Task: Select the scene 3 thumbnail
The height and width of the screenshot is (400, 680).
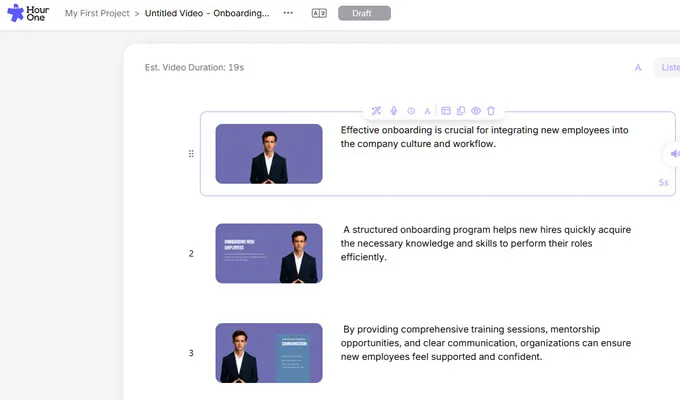Action: [x=269, y=353]
